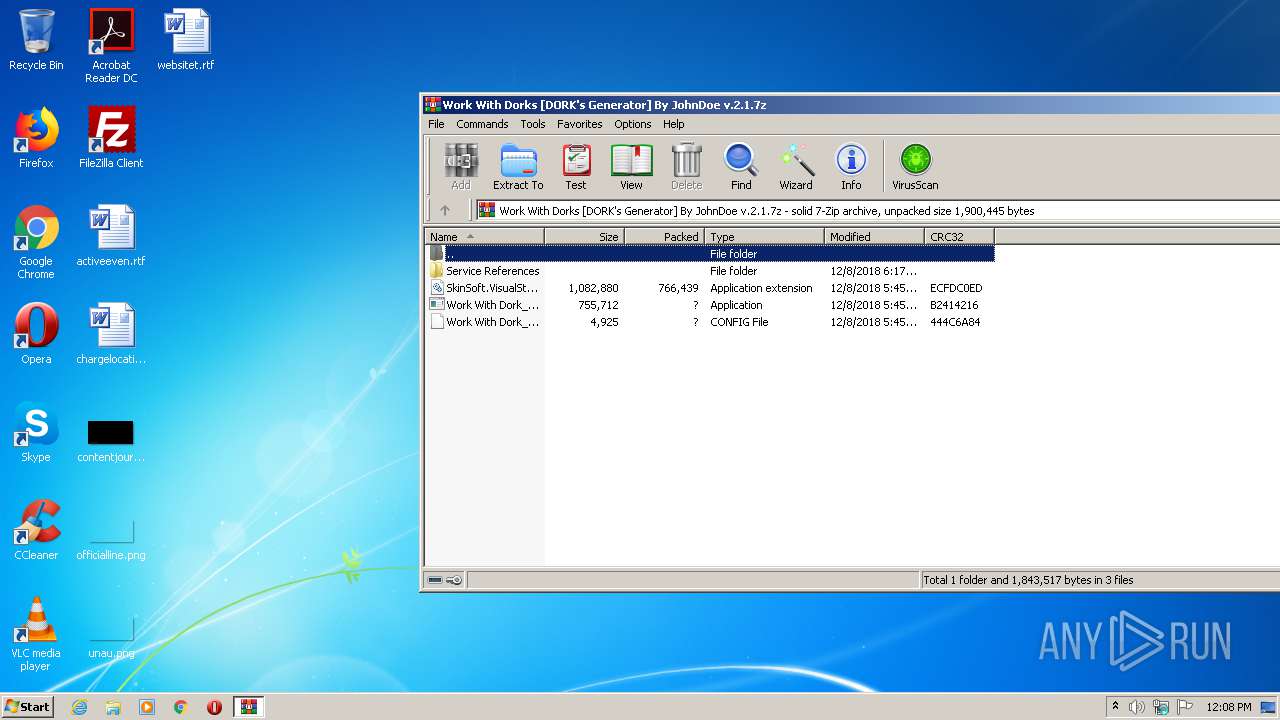
Task: Click CRC32 value B2414216
Action: click(x=954, y=305)
